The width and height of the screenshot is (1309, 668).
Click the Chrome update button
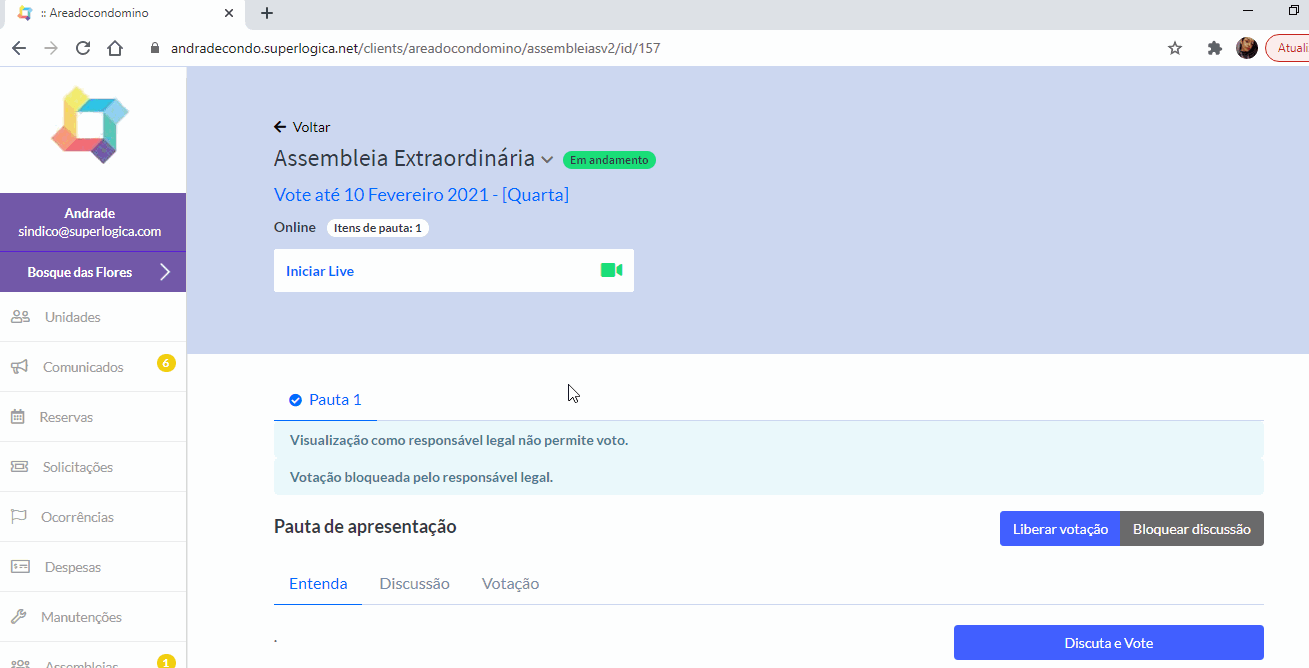[x=1288, y=48]
